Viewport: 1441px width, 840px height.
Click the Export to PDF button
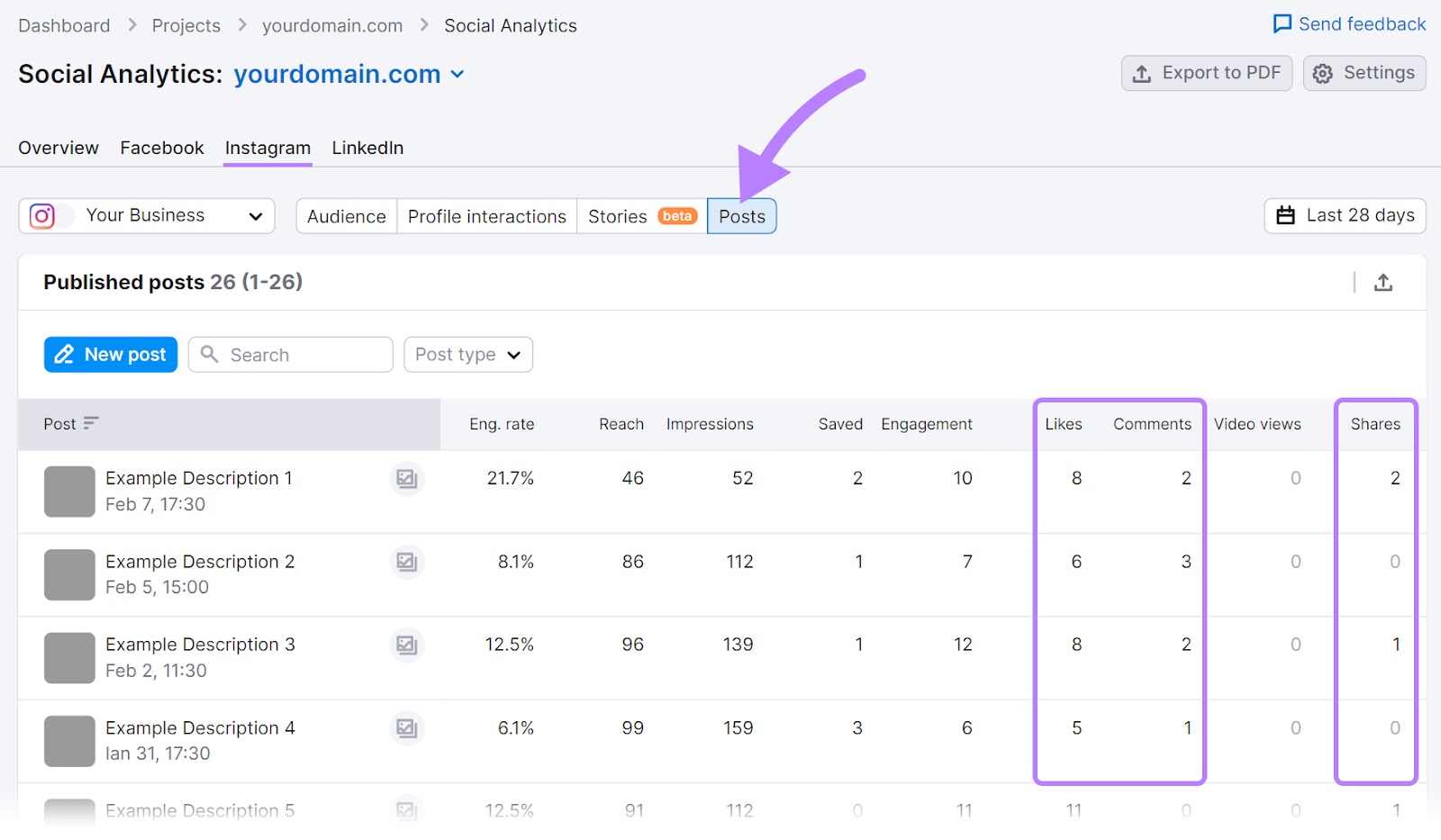pos(1206,73)
